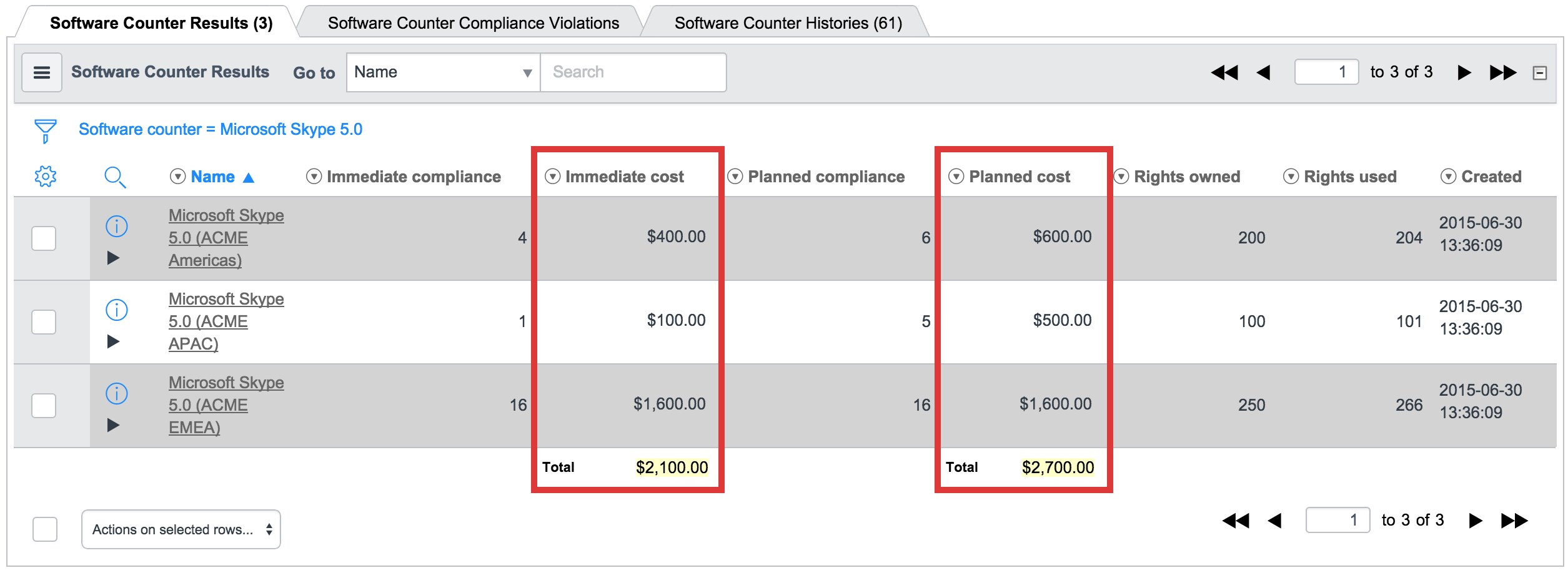
Task: Open Planned cost column options icon
Action: (x=956, y=177)
